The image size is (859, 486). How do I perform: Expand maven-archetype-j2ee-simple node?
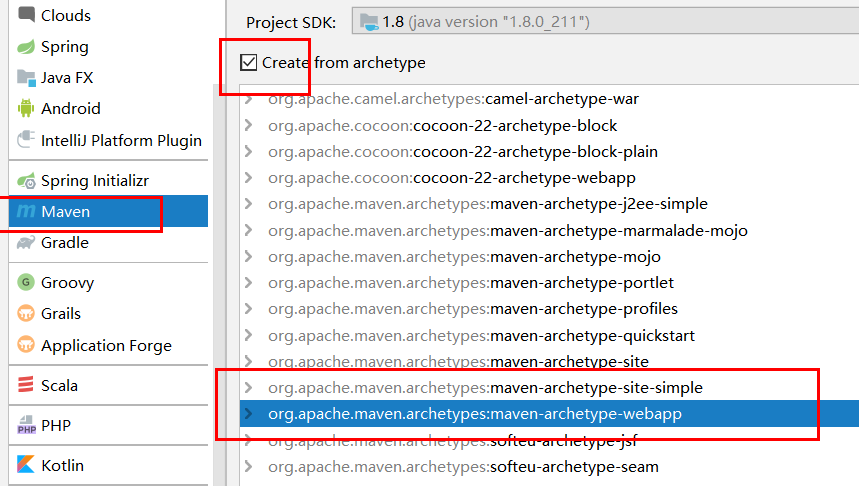pyautogui.click(x=249, y=204)
